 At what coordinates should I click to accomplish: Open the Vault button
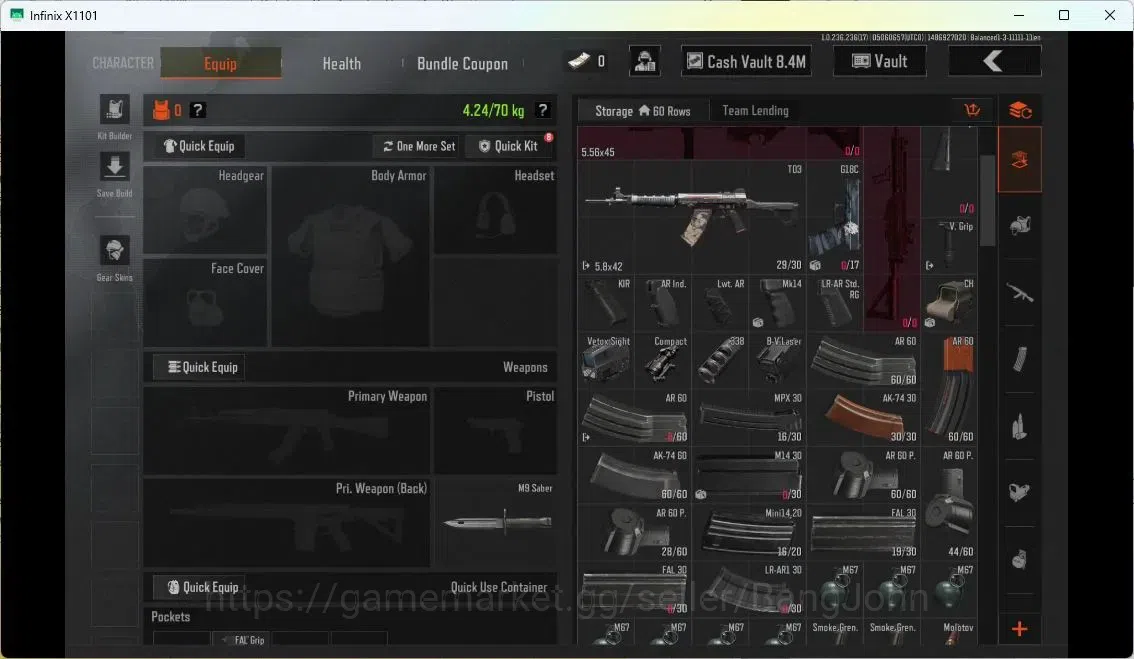pyautogui.click(x=879, y=61)
